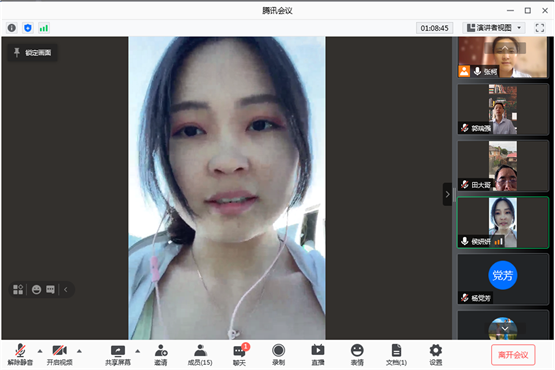The image size is (555, 370).
Task: Open the Documents (1) icon
Action: pos(396,355)
